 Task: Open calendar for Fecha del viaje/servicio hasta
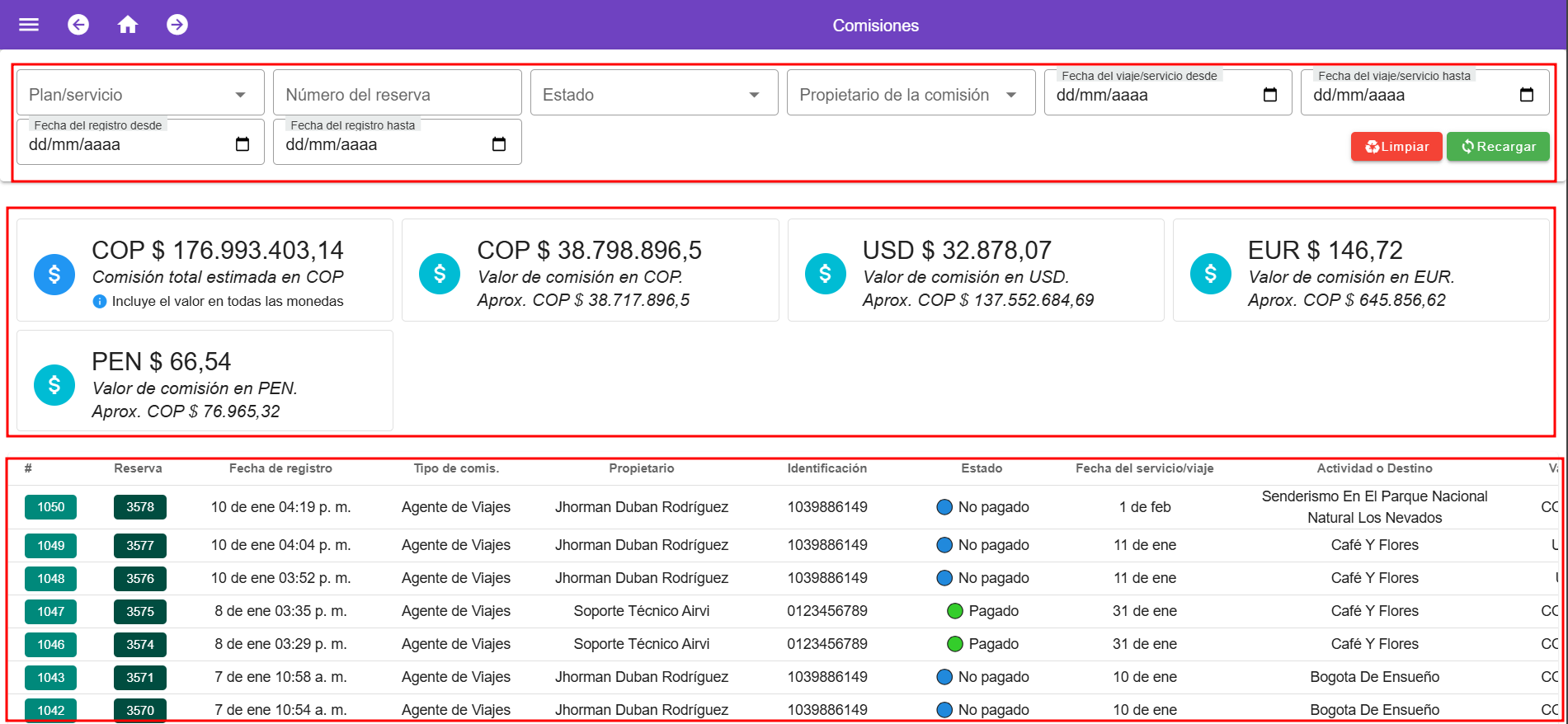(x=1527, y=95)
